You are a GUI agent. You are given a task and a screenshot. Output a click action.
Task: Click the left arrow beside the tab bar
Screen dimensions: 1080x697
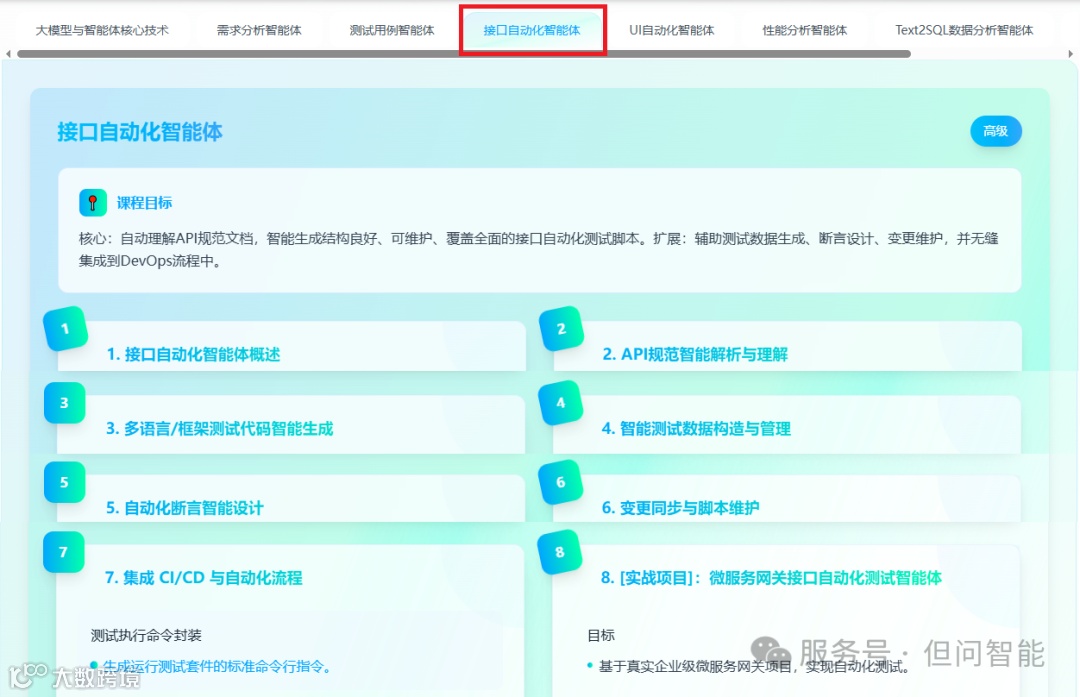coord(8,52)
